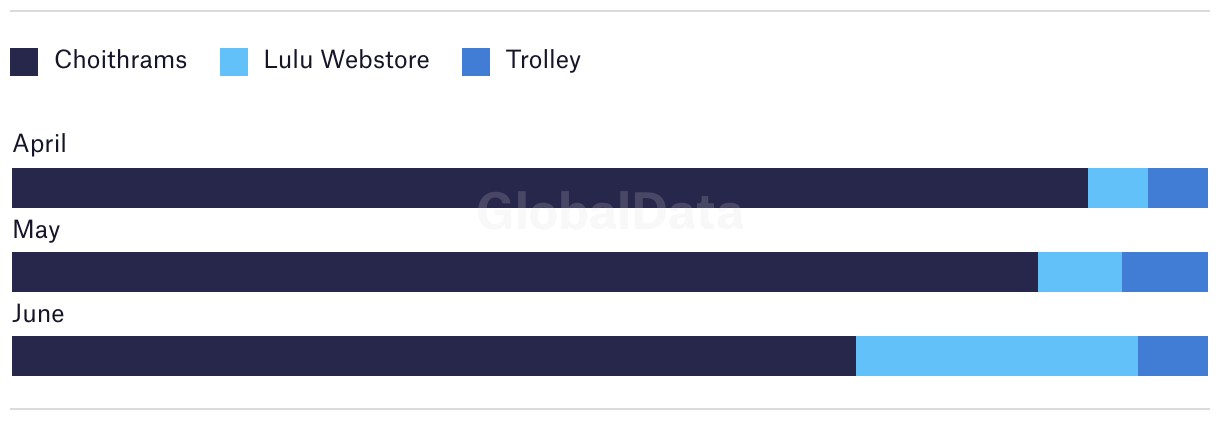1220x422 pixels.
Task: Click the Choithrams legend color swatch
Action: (24, 62)
